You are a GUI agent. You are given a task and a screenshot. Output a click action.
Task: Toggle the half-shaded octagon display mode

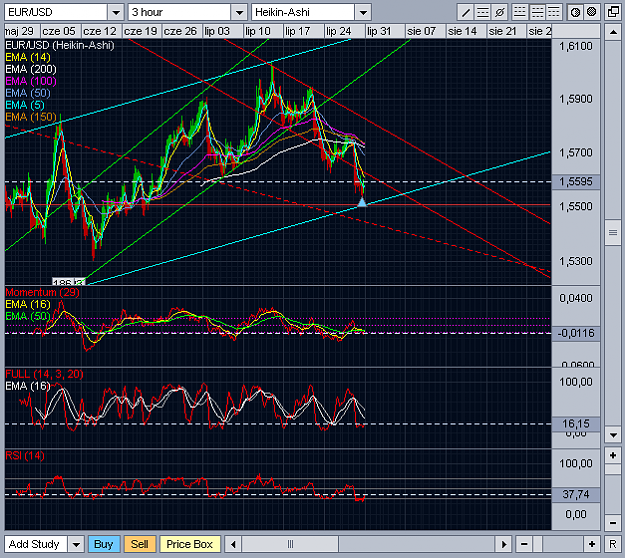(x=575, y=12)
